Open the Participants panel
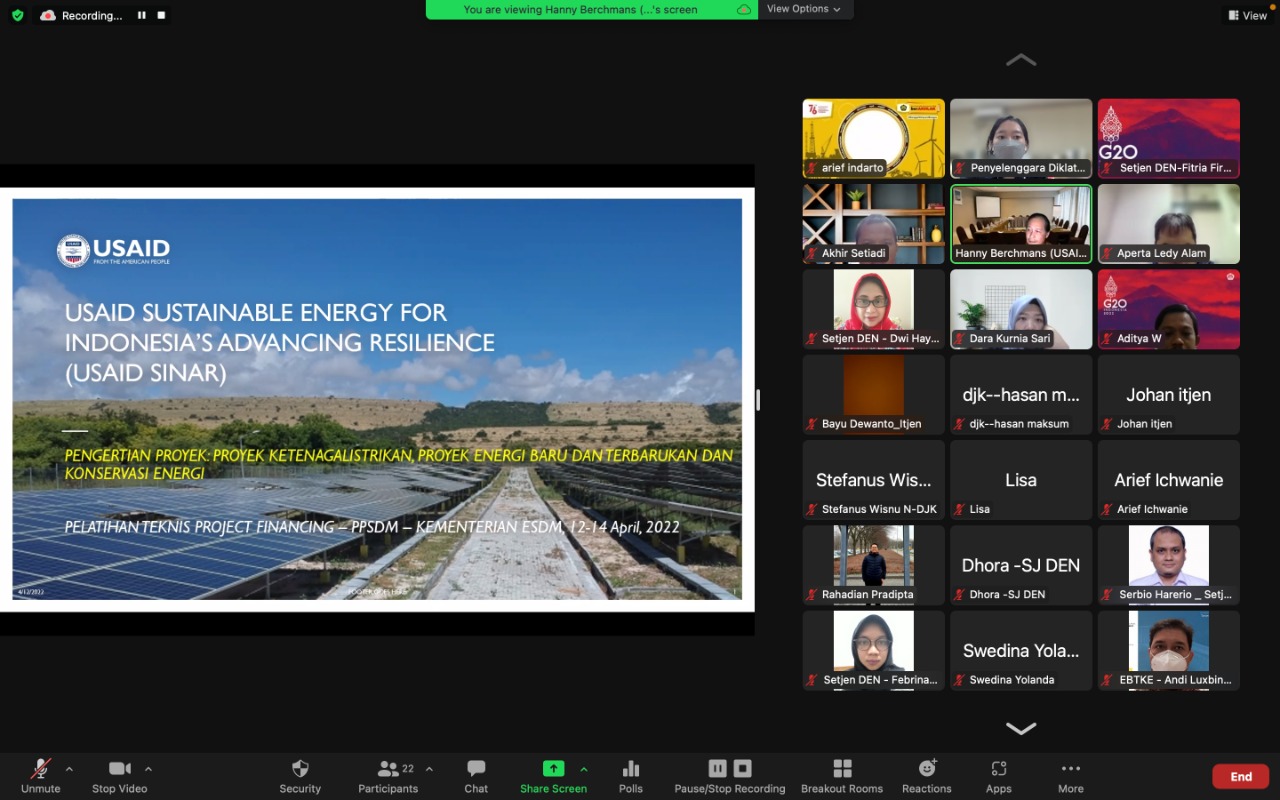1280x800 pixels. coord(388,775)
